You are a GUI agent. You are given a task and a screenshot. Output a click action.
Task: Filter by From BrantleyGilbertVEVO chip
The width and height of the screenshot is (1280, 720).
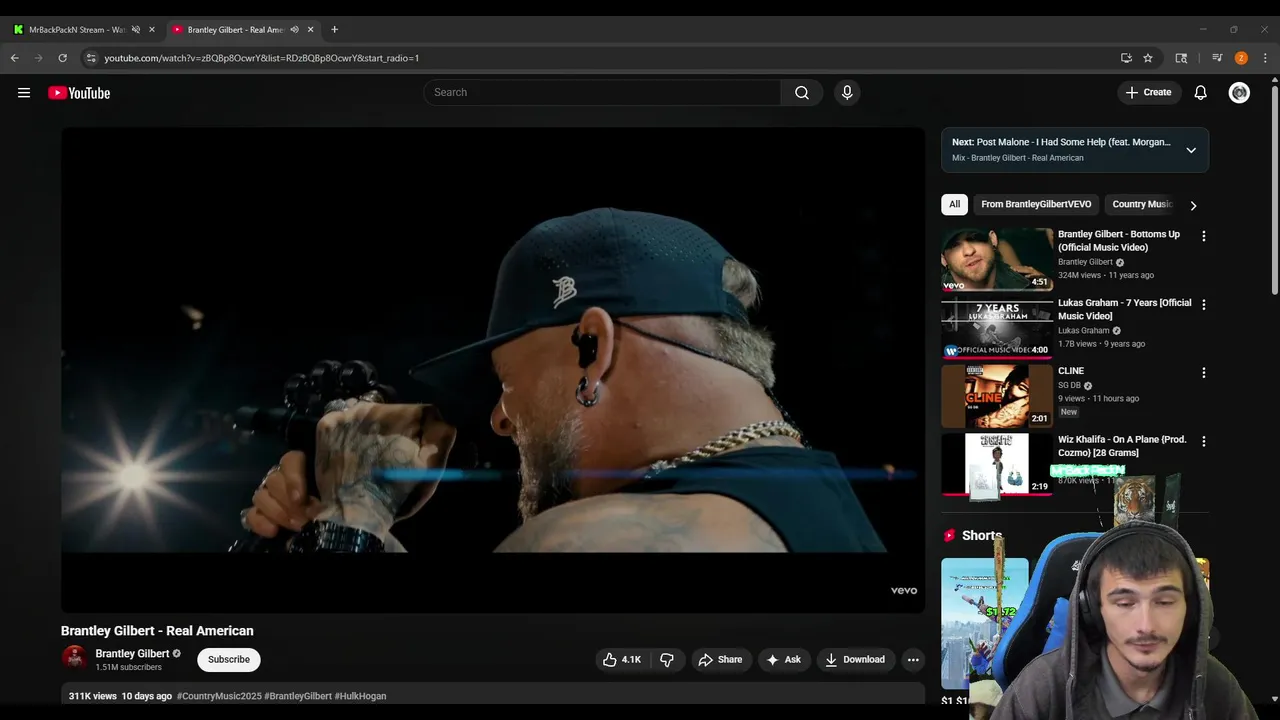coord(1036,204)
